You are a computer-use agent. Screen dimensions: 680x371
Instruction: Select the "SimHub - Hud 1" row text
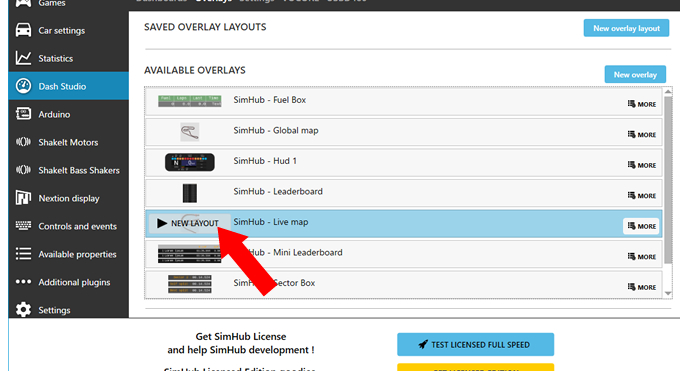coord(265,161)
